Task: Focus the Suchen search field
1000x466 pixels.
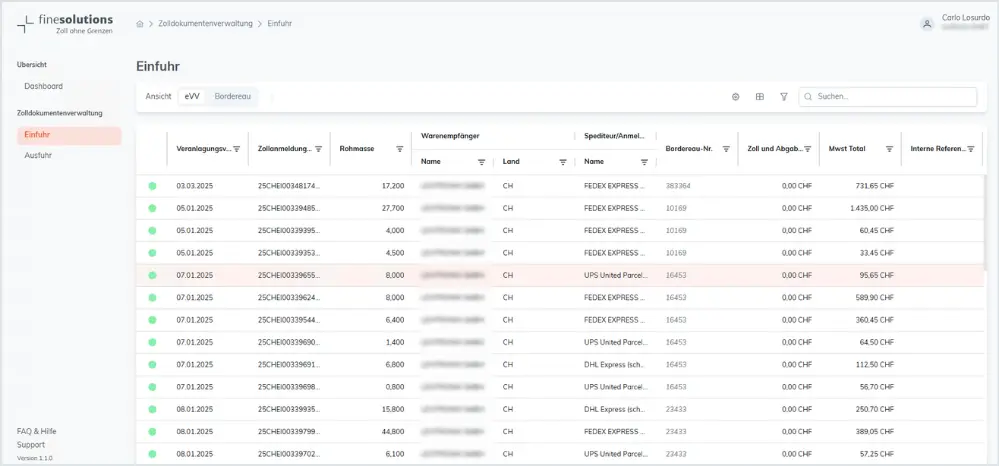Action: coord(888,97)
